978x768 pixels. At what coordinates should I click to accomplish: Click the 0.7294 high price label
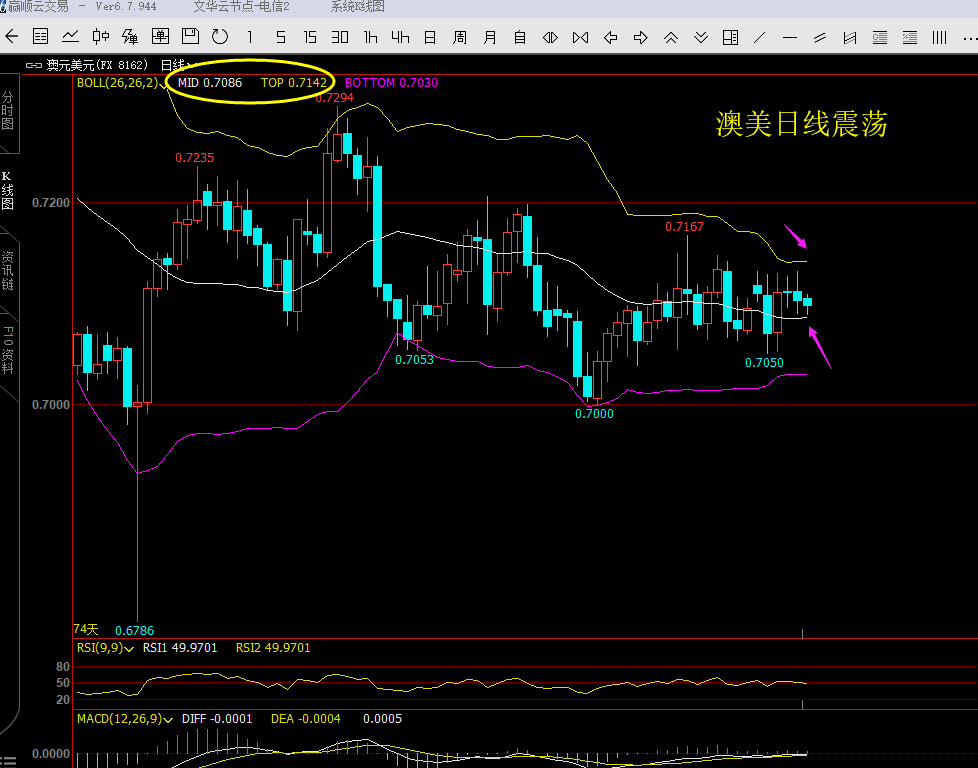[334, 98]
